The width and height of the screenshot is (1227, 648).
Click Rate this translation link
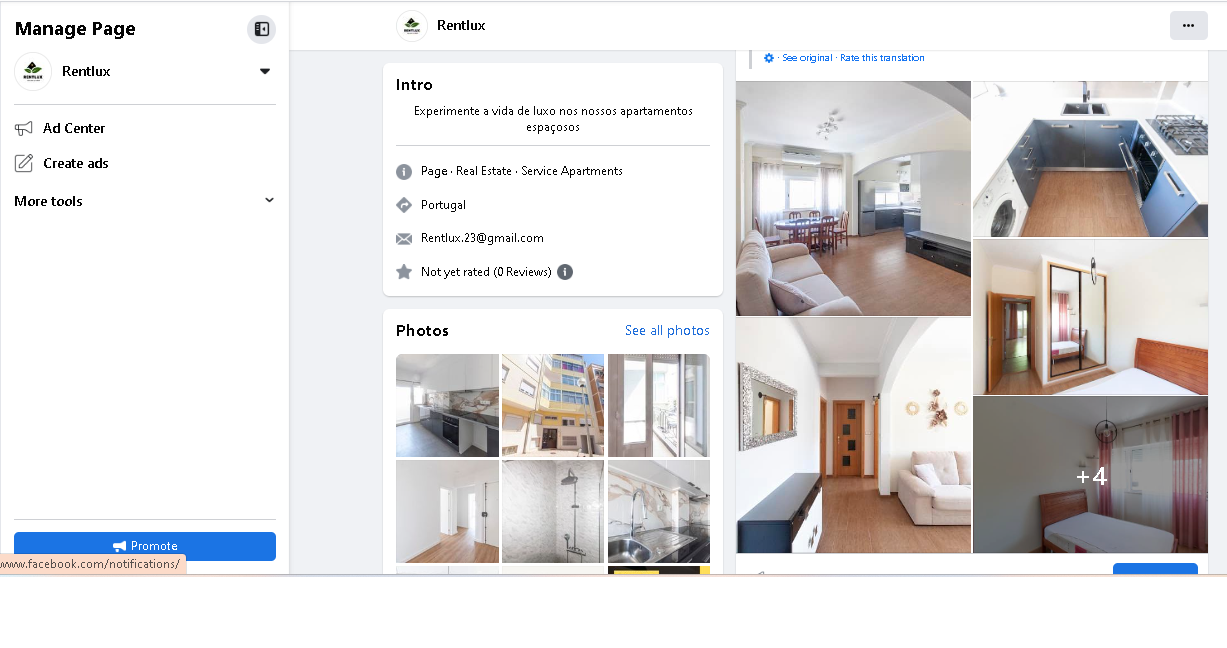pos(882,58)
